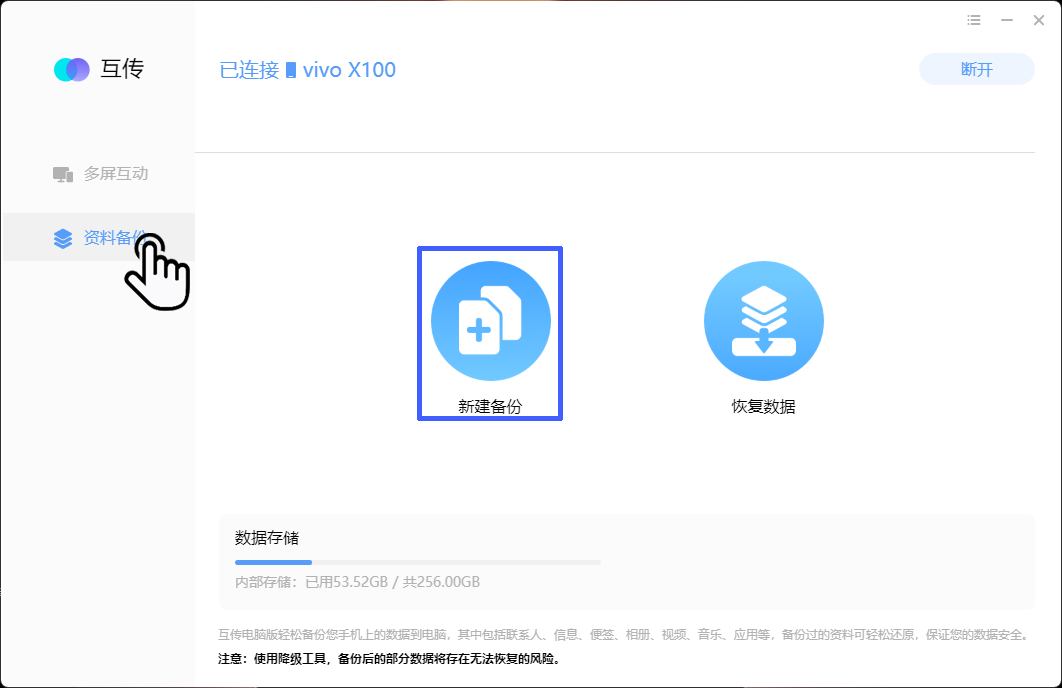Open restore data via round 恢复数据 icon
This screenshot has width=1062, height=688.
pyautogui.click(x=764, y=321)
